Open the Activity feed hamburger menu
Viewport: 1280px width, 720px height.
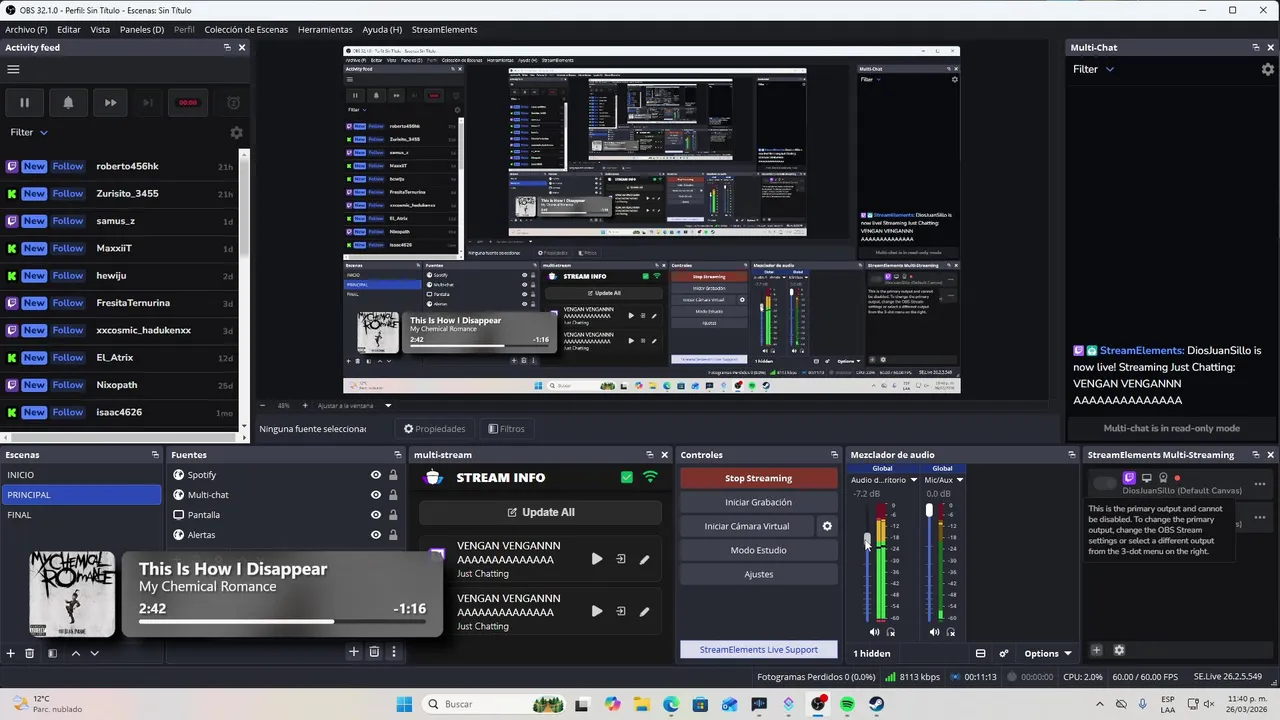[13, 69]
